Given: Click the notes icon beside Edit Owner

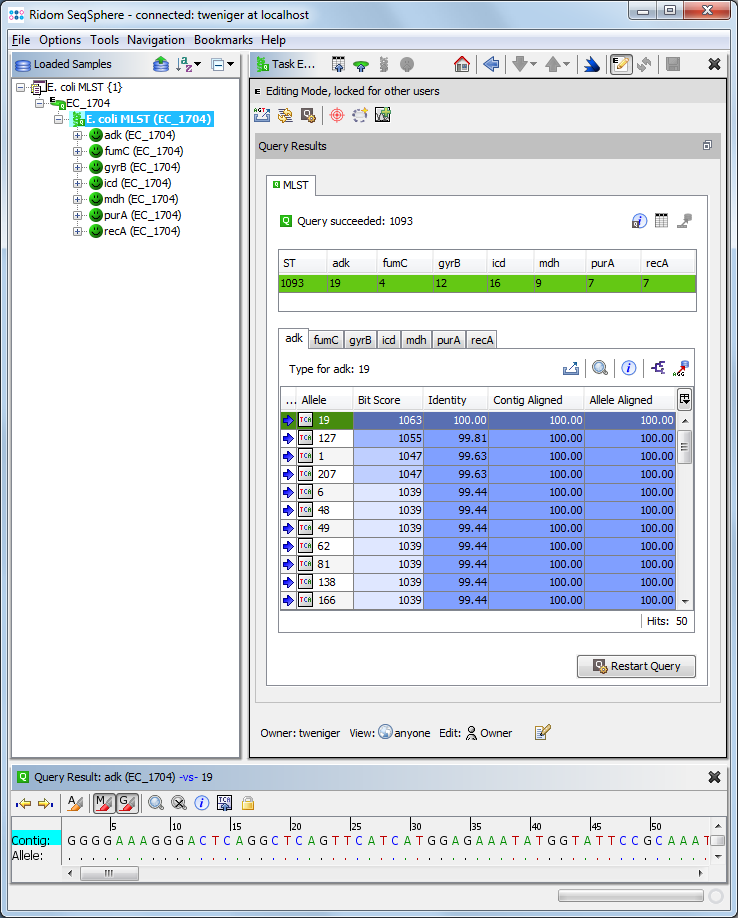Looking at the screenshot, I should tap(543, 733).
